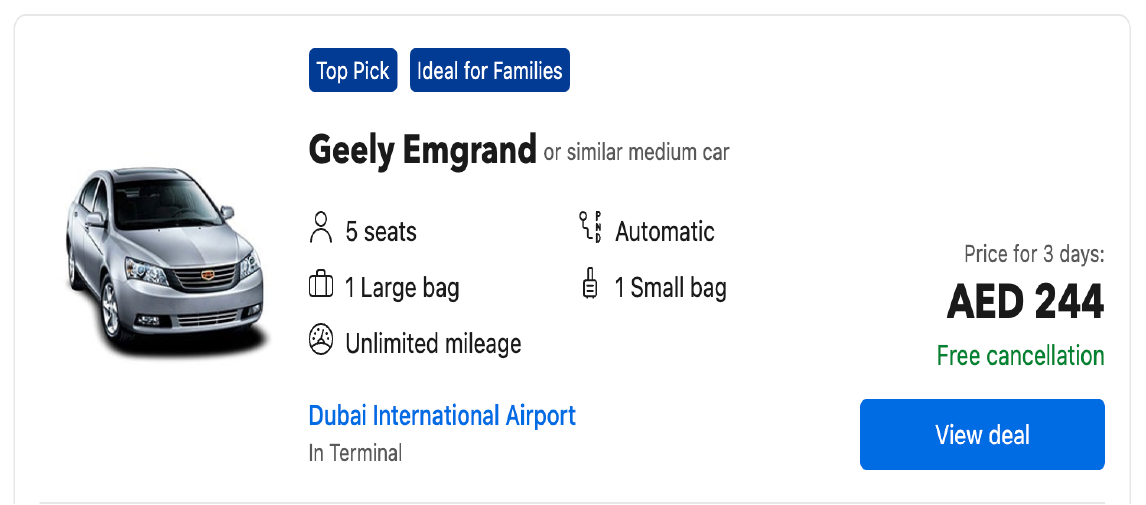Click the 'In Terminal' pickup label
1146x505 pixels.
tap(355, 453)
